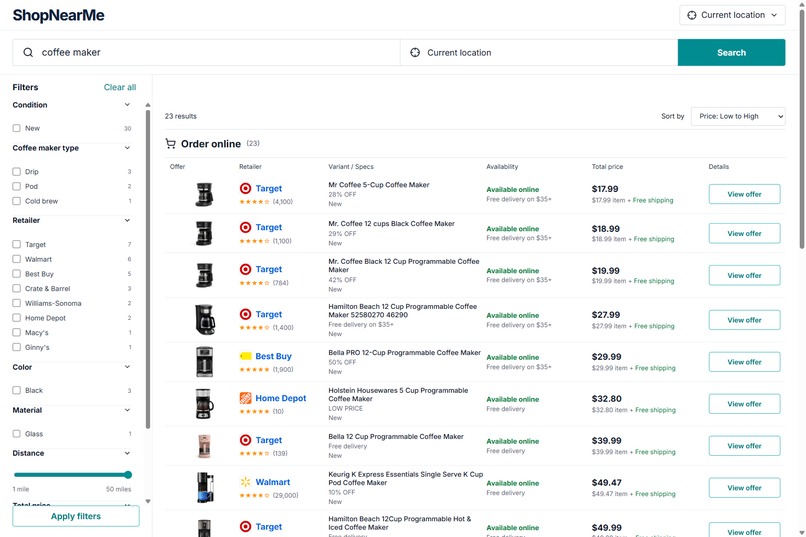Click the coffee maker search field
Image resolution: width=806 pixels, height=537 pixels.
point(206,52)
